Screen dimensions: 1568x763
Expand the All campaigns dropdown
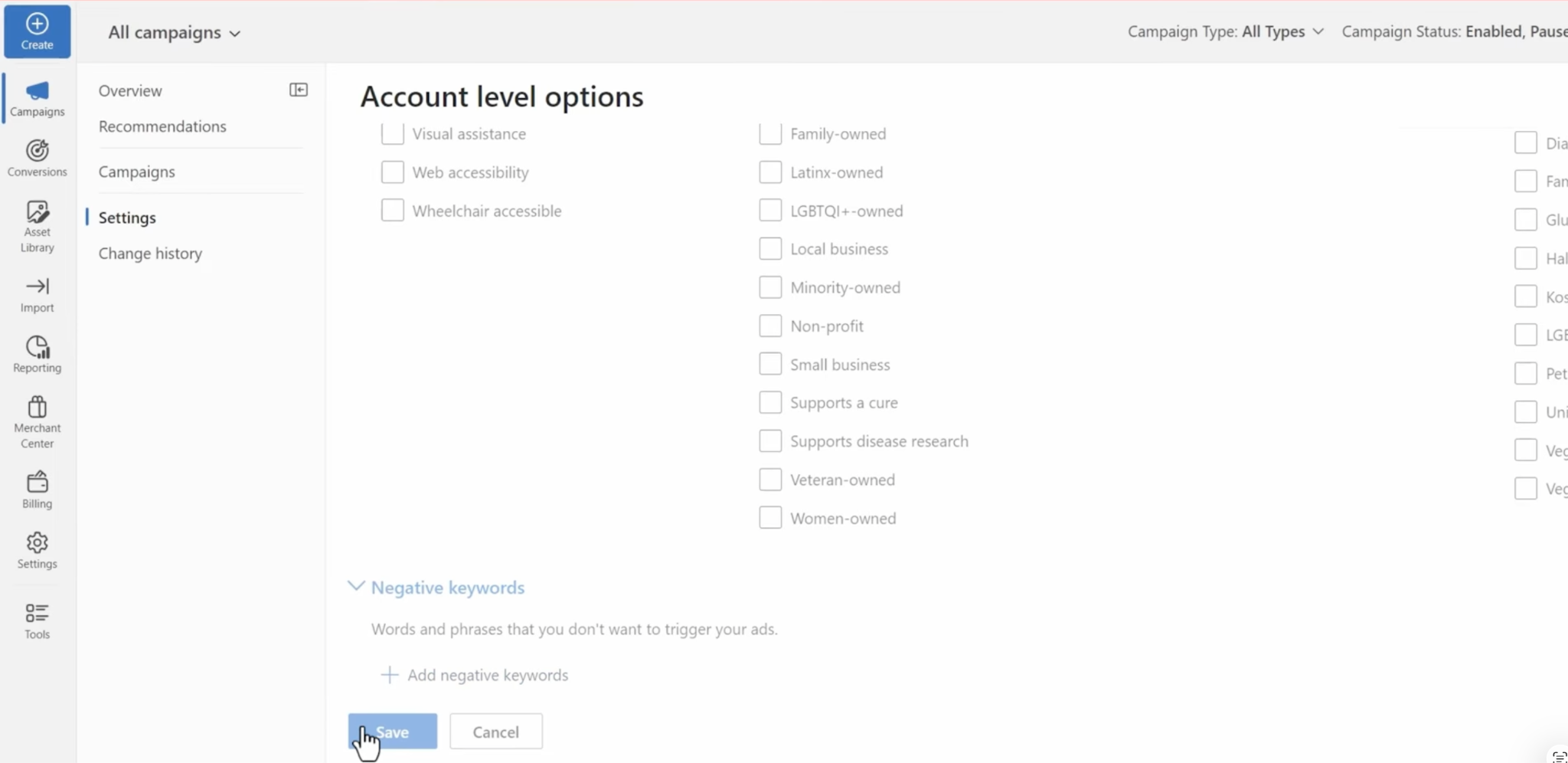click(x=174, y=32)
